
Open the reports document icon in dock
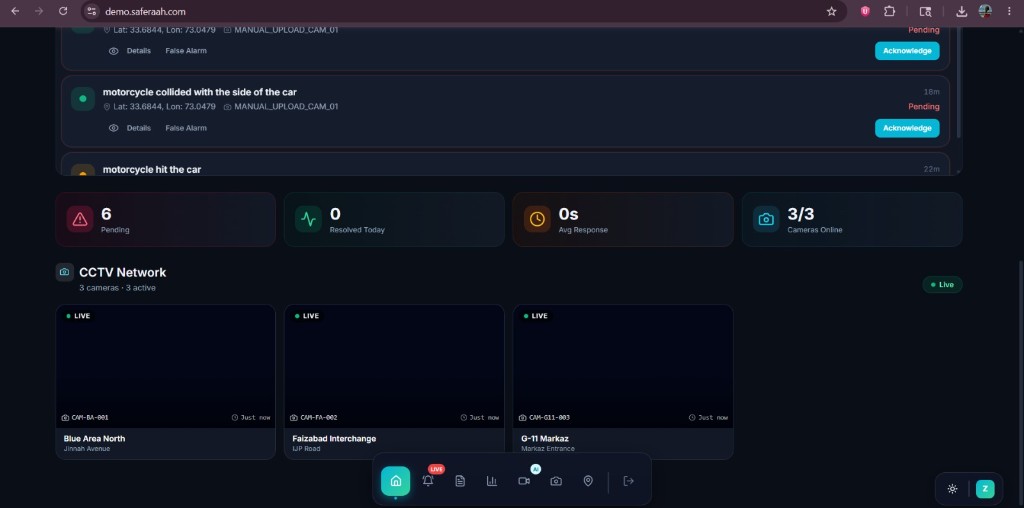(x=460, y=481)
